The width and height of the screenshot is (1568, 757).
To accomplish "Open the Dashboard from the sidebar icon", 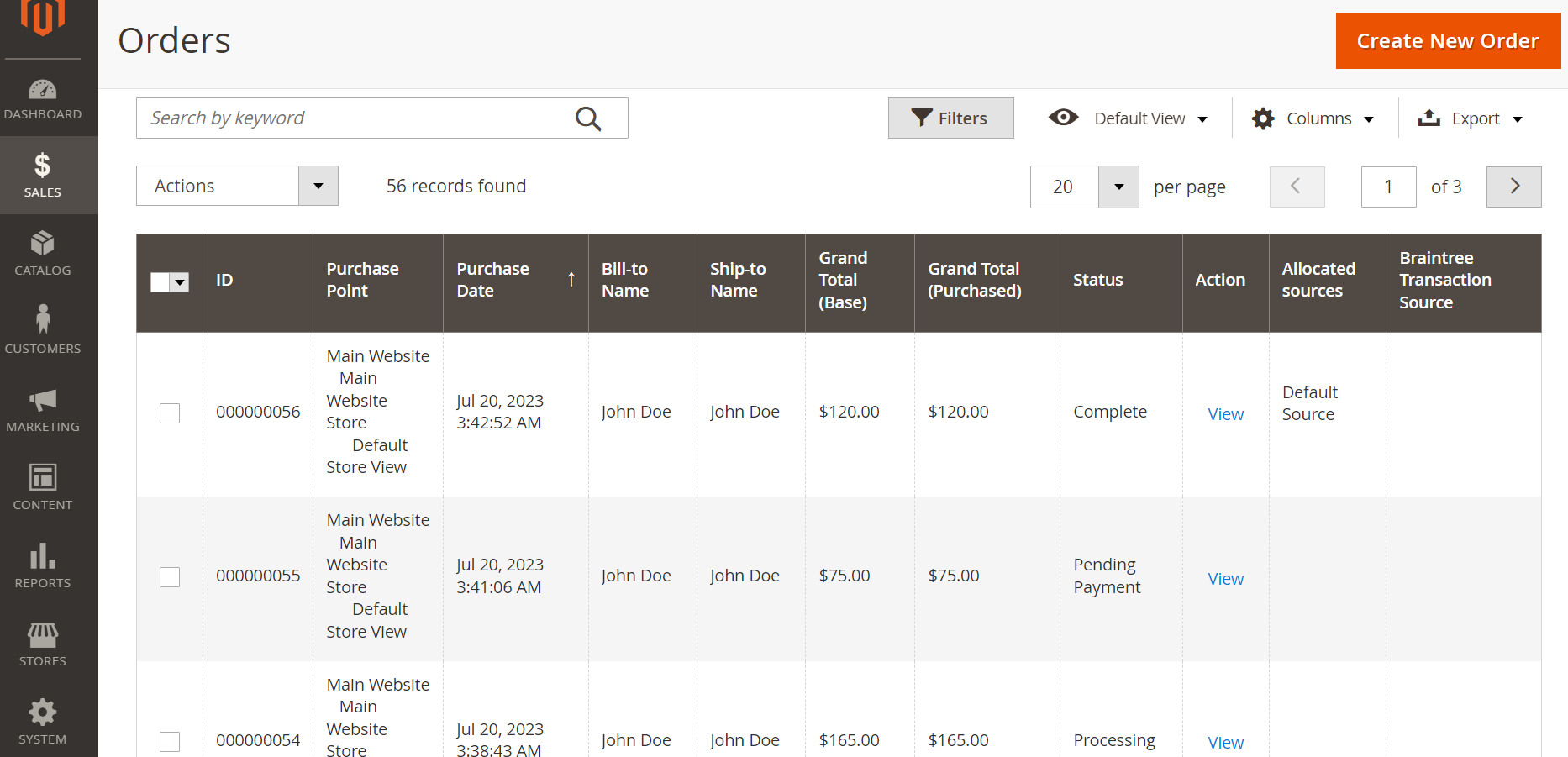I will coord(43,98).
